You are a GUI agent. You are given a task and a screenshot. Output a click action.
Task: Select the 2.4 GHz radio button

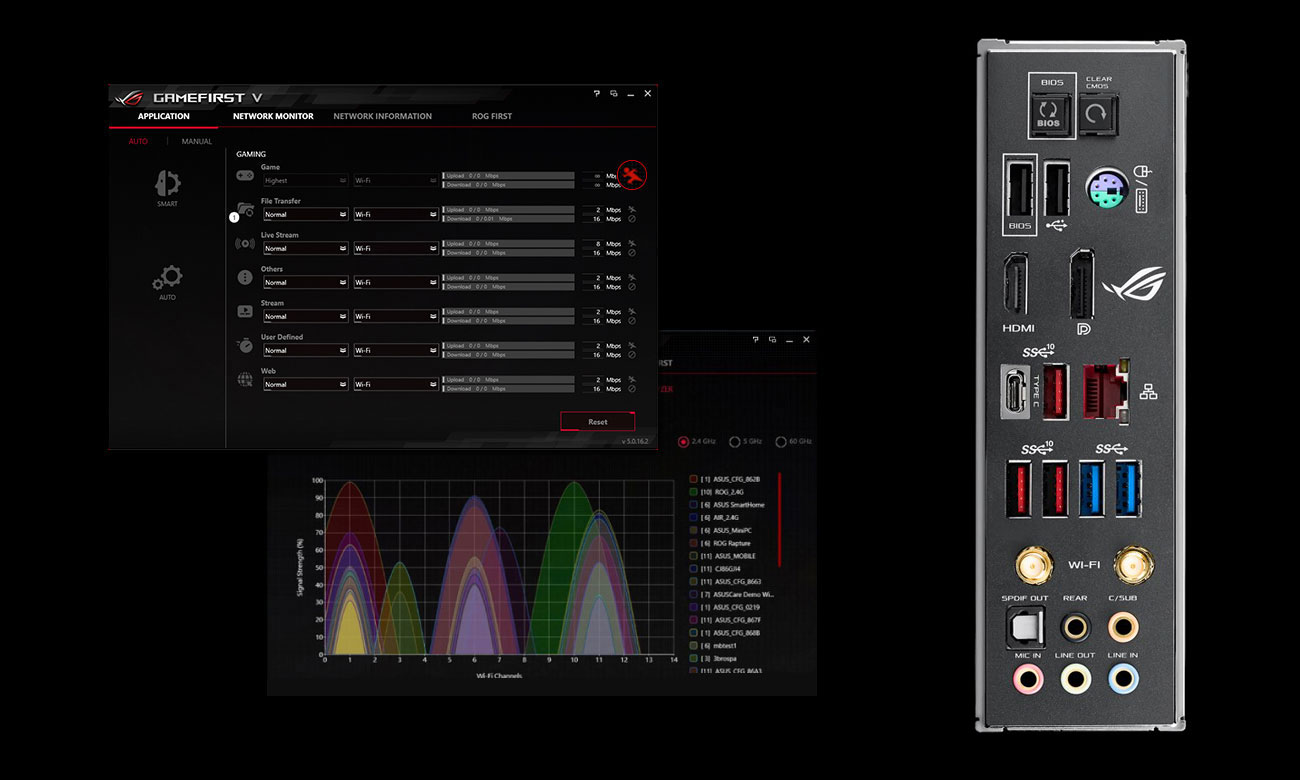(684, 441)
